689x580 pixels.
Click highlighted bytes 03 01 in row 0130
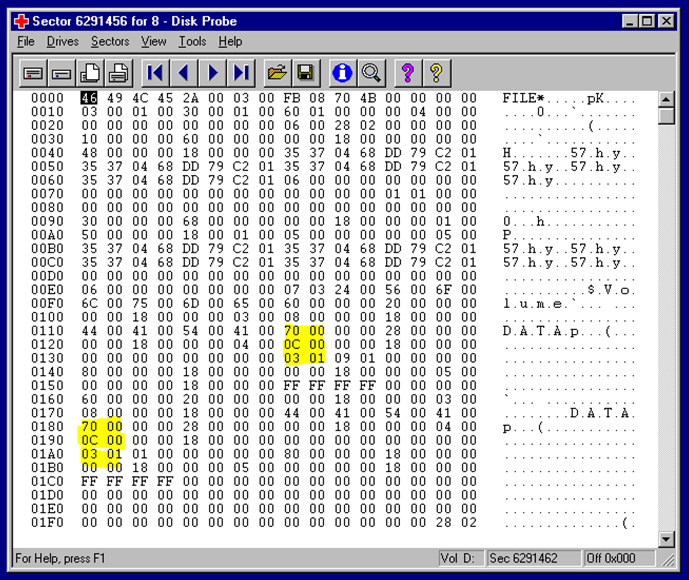[304, 358]
